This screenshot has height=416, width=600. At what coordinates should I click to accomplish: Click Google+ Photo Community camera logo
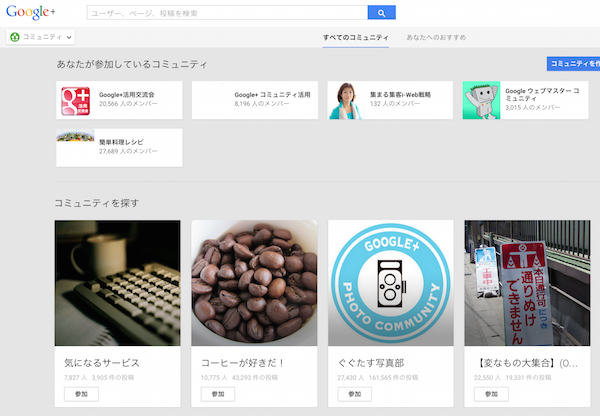pos(391,283)
